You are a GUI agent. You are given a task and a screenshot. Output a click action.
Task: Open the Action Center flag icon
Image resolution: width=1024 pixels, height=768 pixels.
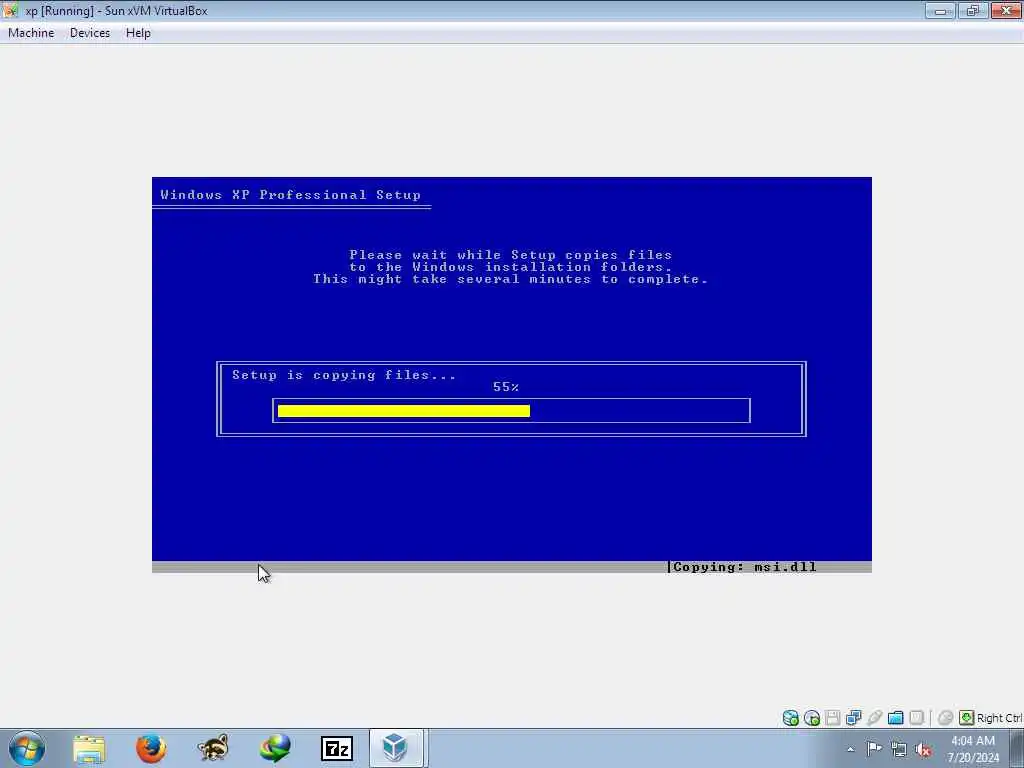(874, 749)
